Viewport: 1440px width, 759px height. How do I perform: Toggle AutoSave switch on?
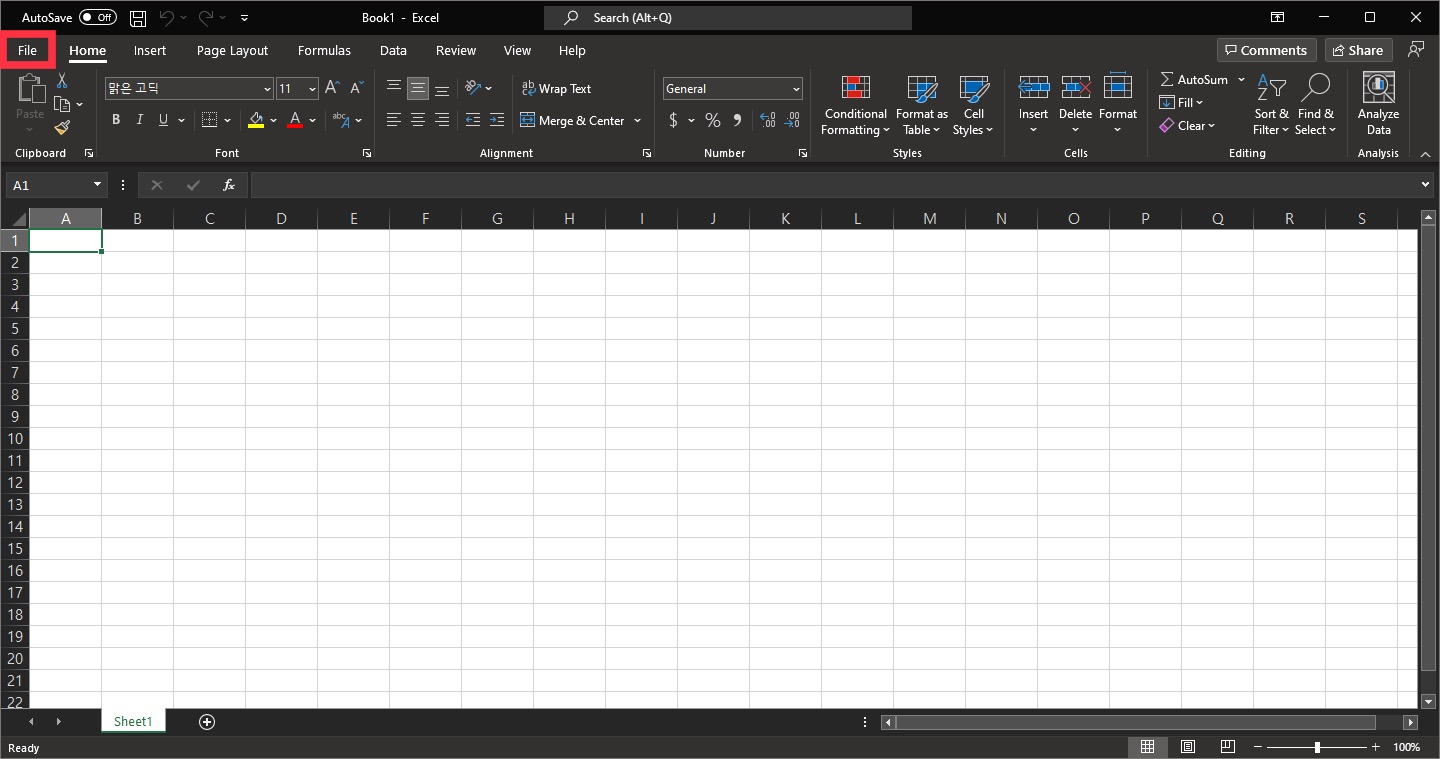pyautogui.click(x=98, y=18)
